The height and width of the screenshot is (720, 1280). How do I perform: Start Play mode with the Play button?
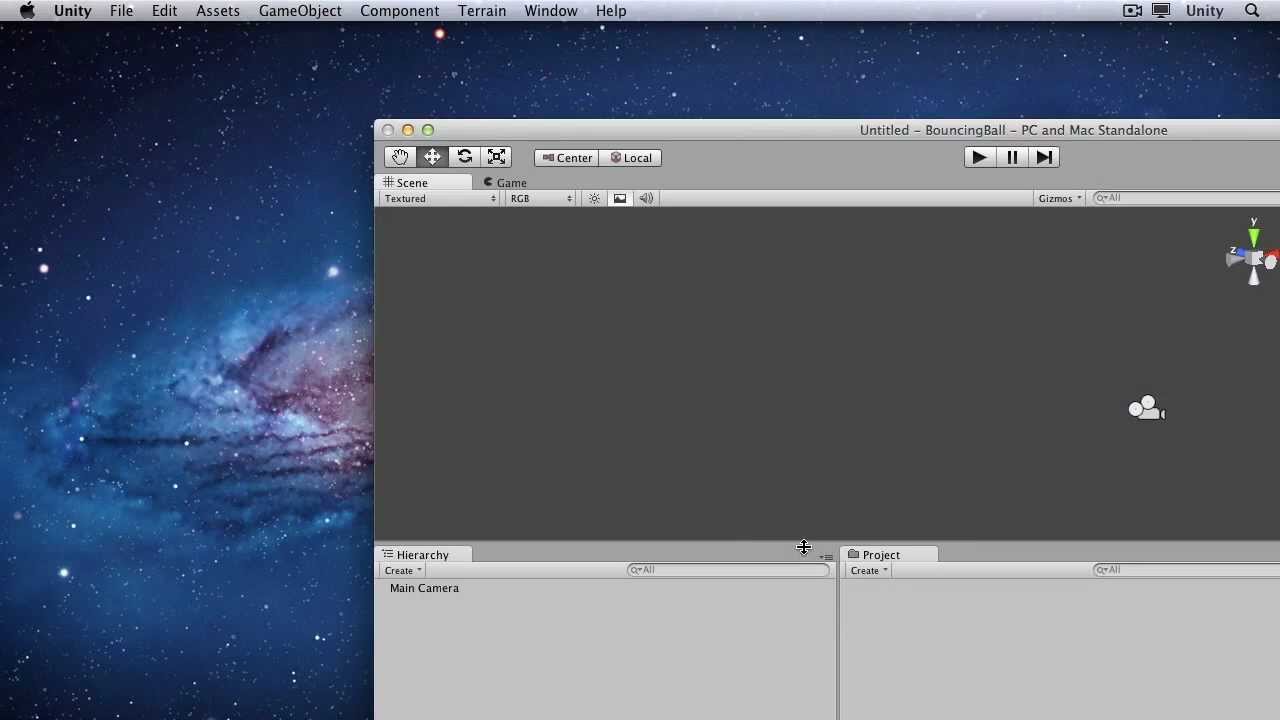[x=980, y=157]
